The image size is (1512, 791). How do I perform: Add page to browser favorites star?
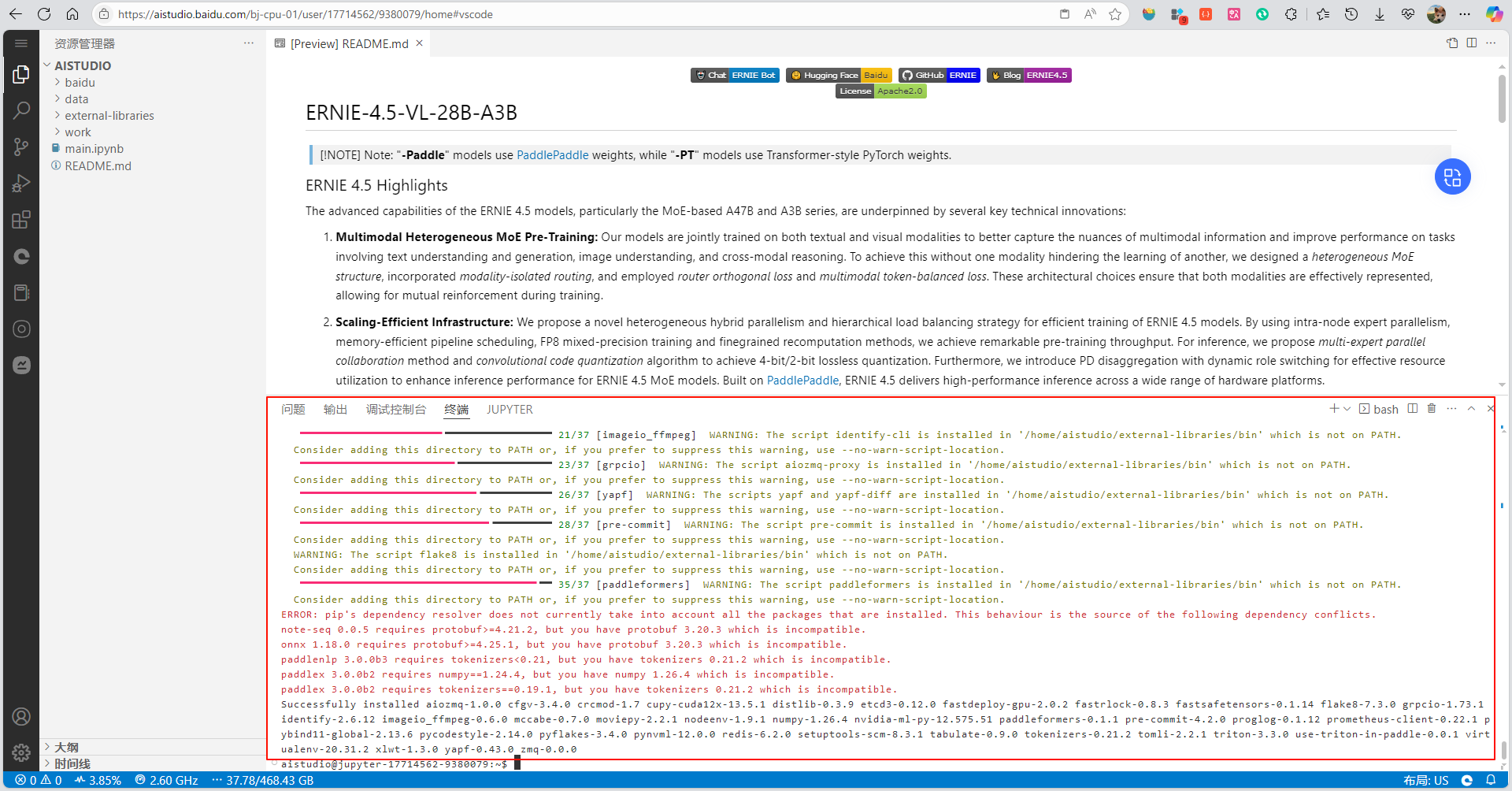click(x=1115, y=14)
